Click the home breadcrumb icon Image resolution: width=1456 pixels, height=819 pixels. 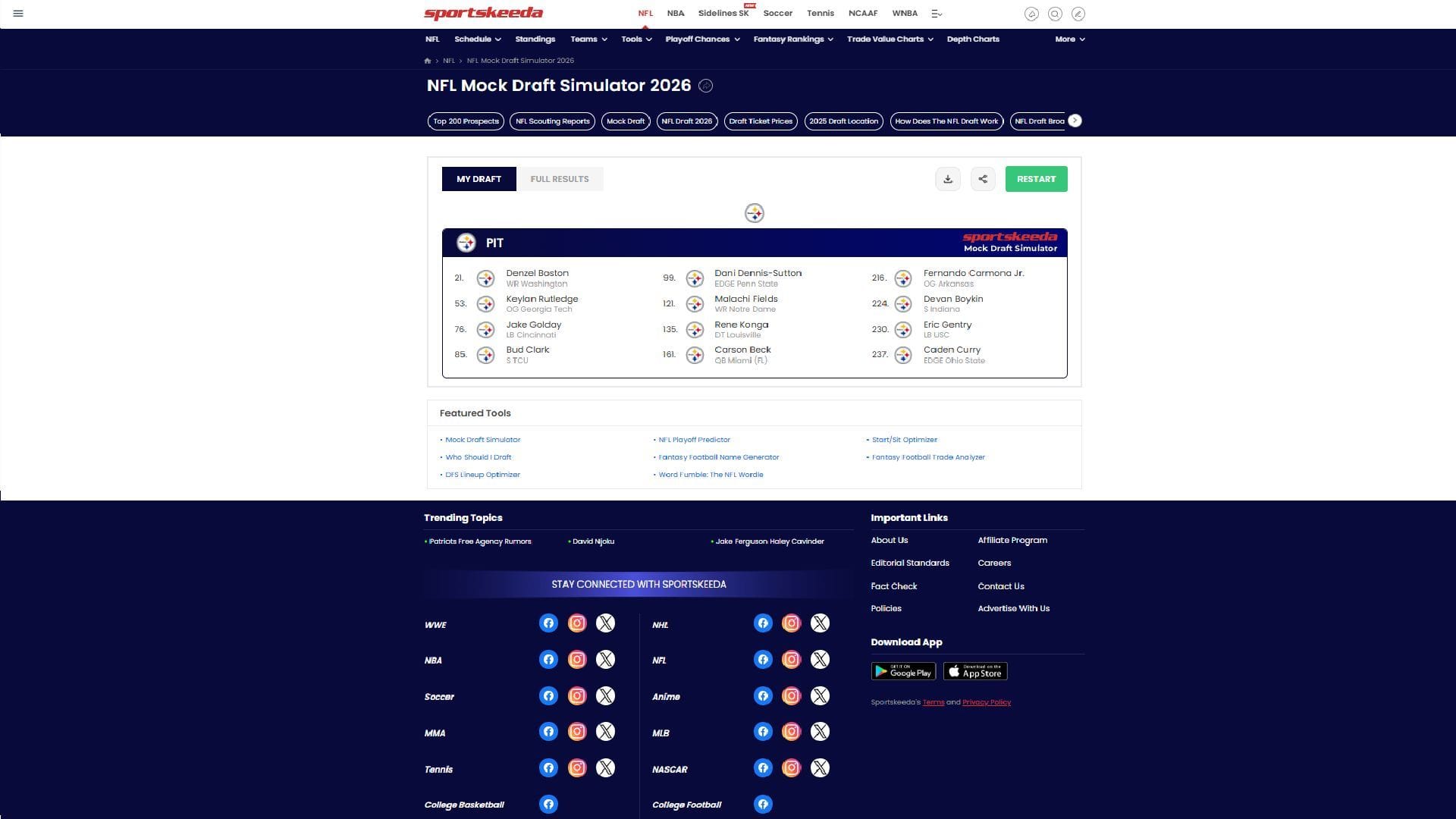[x=428, y=61]
